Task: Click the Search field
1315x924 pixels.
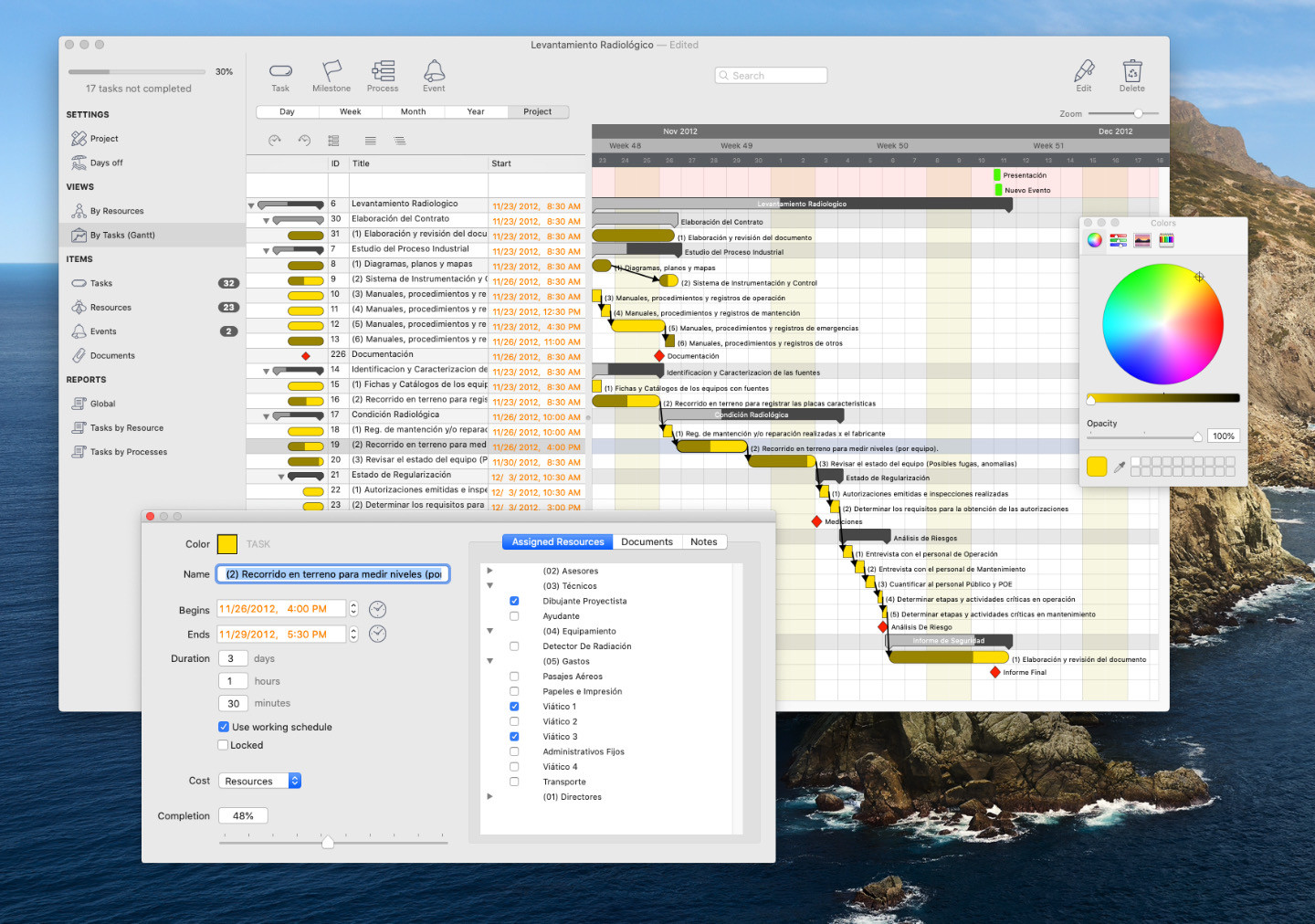Action: click(772, 76)
